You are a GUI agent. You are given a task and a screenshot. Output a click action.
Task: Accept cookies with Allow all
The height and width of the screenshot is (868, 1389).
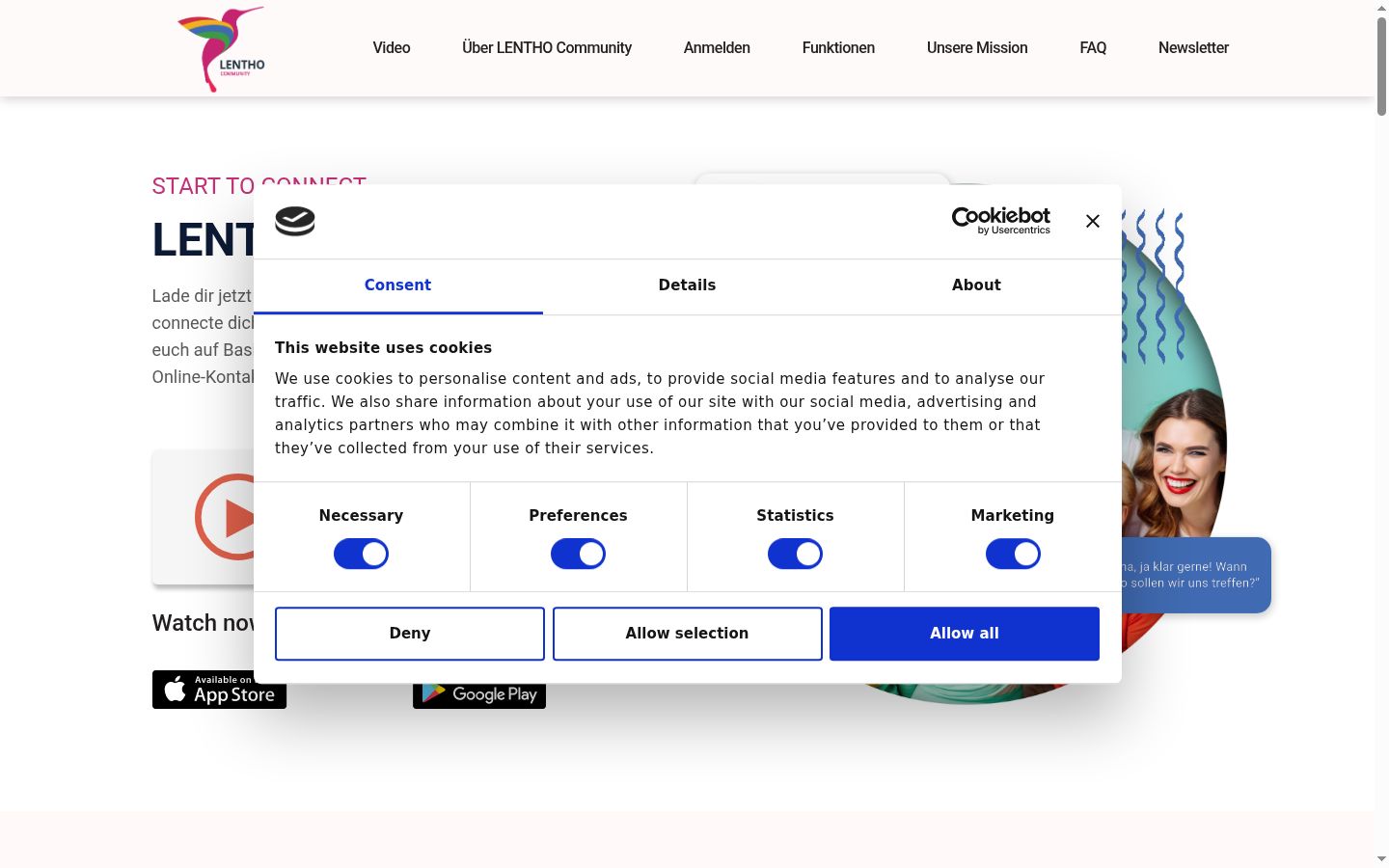[x=965, y=634]
